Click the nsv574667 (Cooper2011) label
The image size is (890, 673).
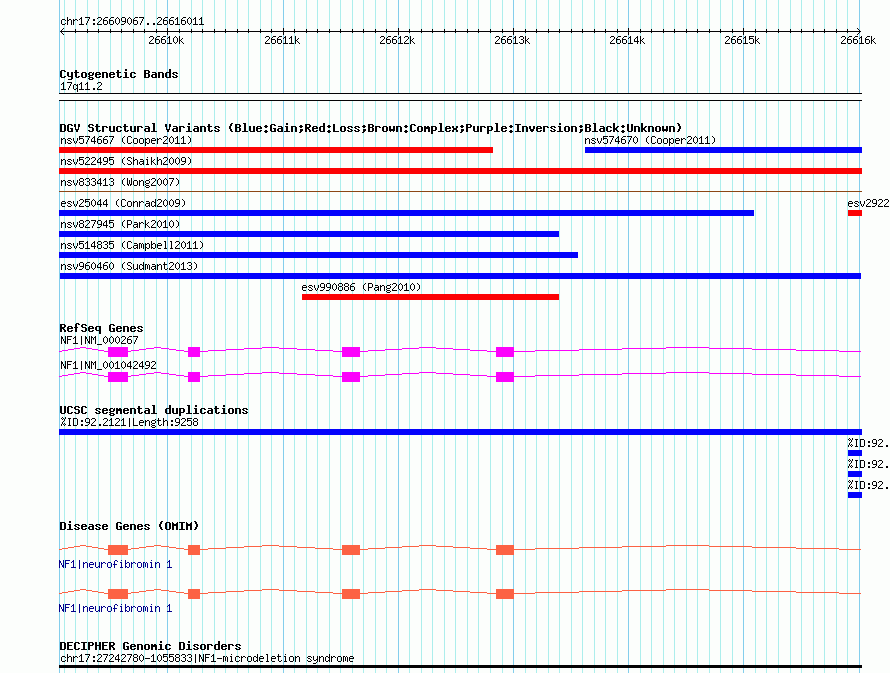(x=126, y=140)
